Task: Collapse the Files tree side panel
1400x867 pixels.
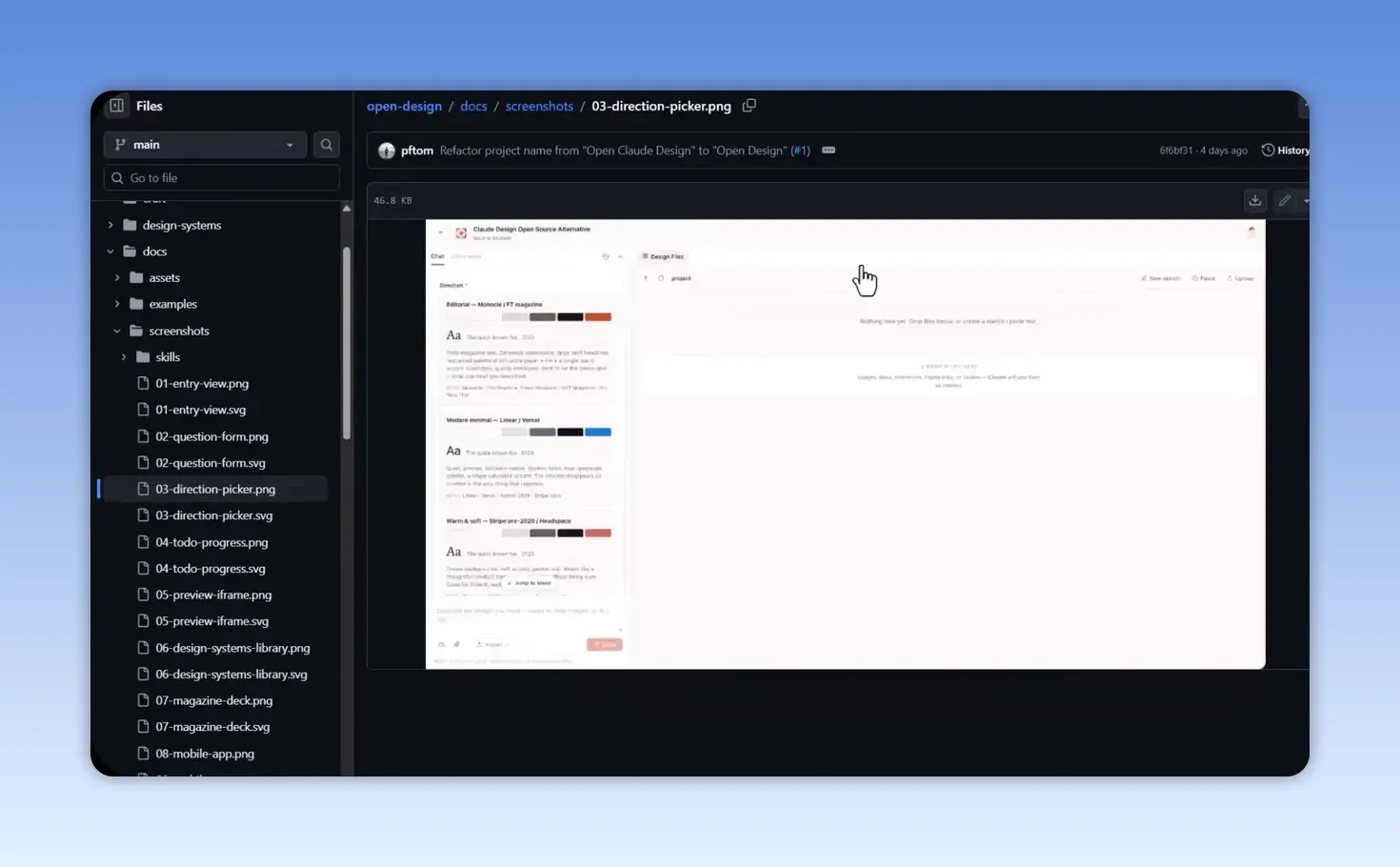Action: coord(116,106)
